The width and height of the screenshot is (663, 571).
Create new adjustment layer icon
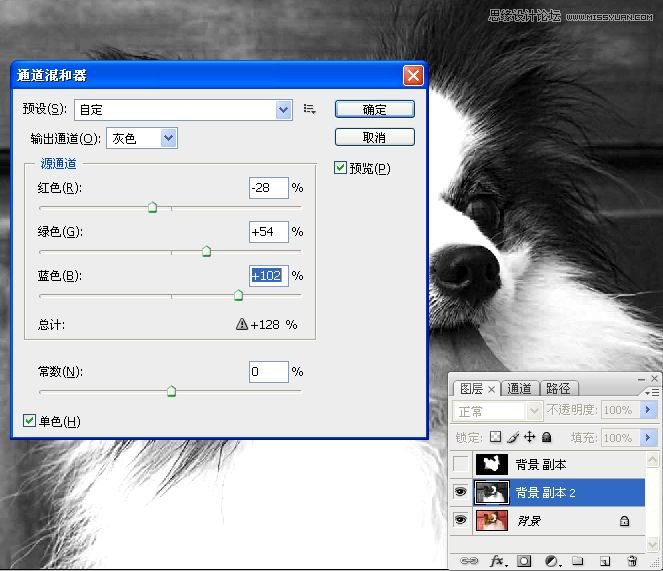553,561
